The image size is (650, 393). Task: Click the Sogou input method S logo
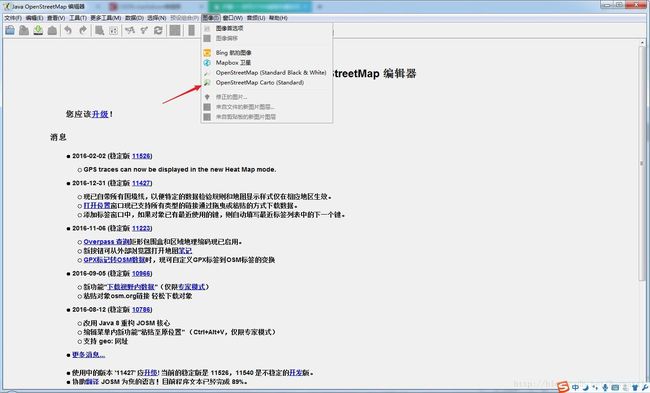coord(563,387)
